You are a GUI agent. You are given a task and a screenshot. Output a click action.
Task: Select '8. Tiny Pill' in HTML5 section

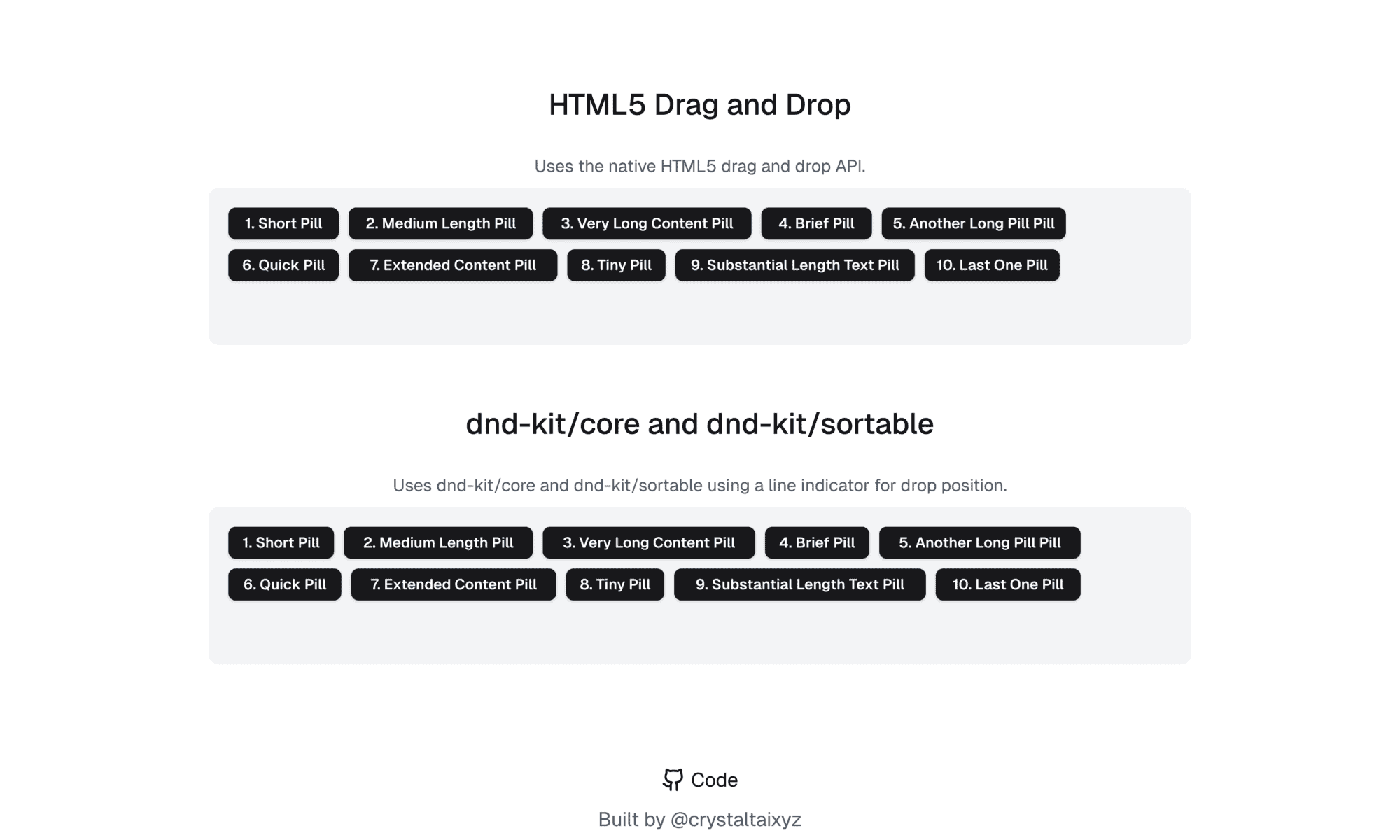point(616,265)
